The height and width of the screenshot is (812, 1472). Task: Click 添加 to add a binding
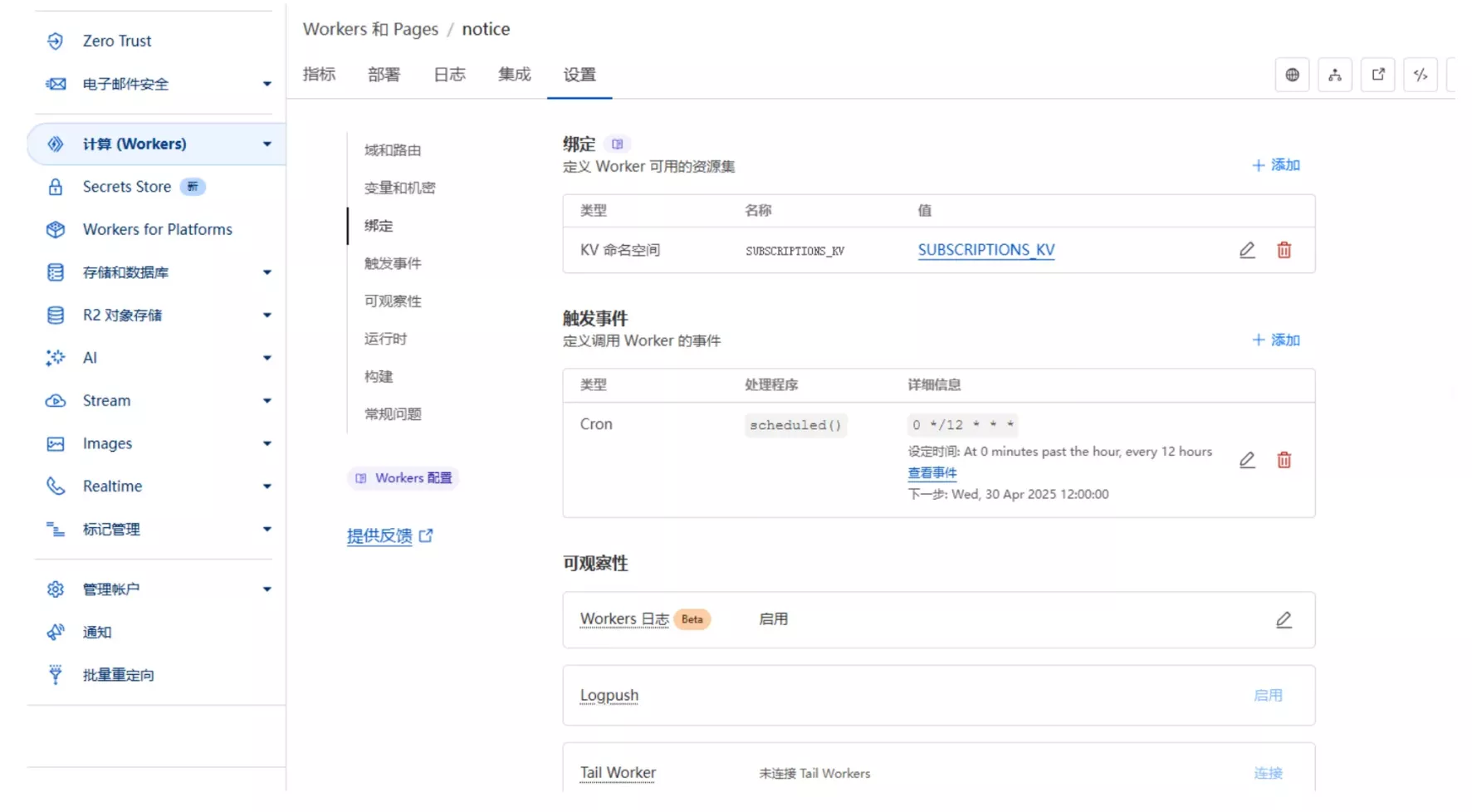point(1276,165)
